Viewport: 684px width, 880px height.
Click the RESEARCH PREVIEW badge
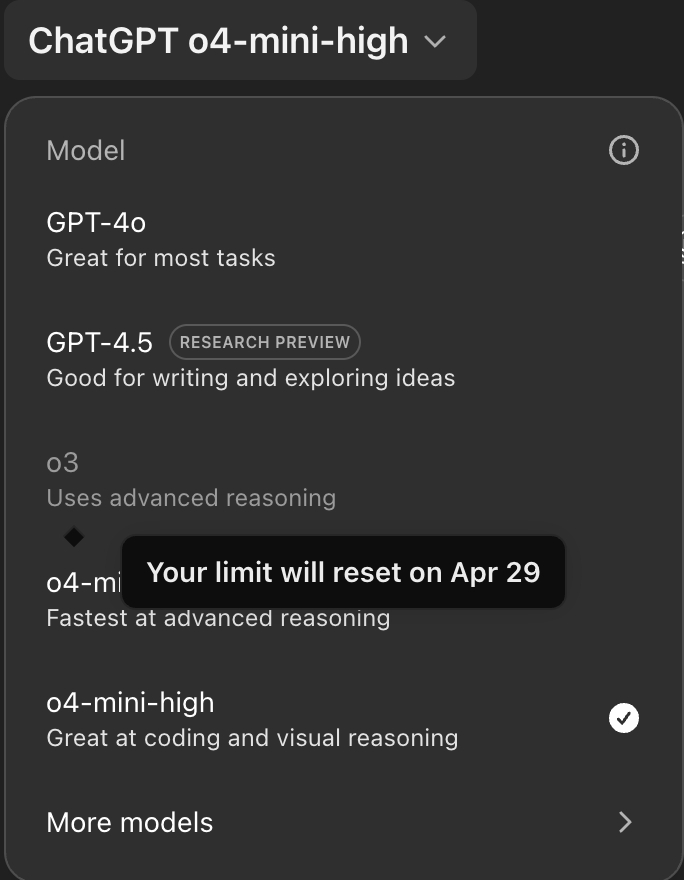(x=265, y=342)
